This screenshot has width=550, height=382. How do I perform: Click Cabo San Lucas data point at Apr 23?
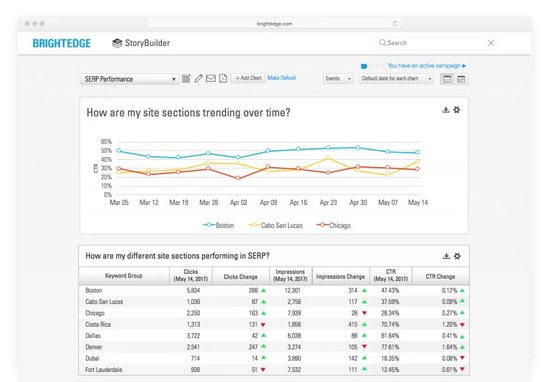(328, 158)
